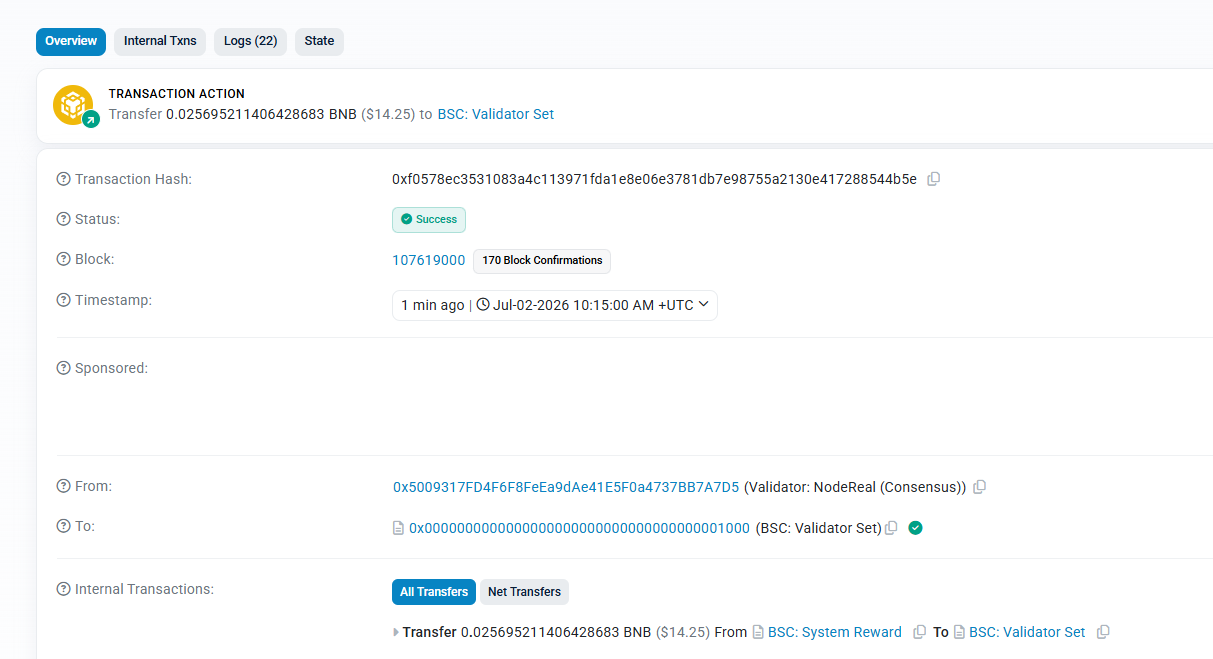Viewport: 1213px width, 659px height.
Task: Copy the internal transfer Validator Set address
Action: click(1103, 632)
